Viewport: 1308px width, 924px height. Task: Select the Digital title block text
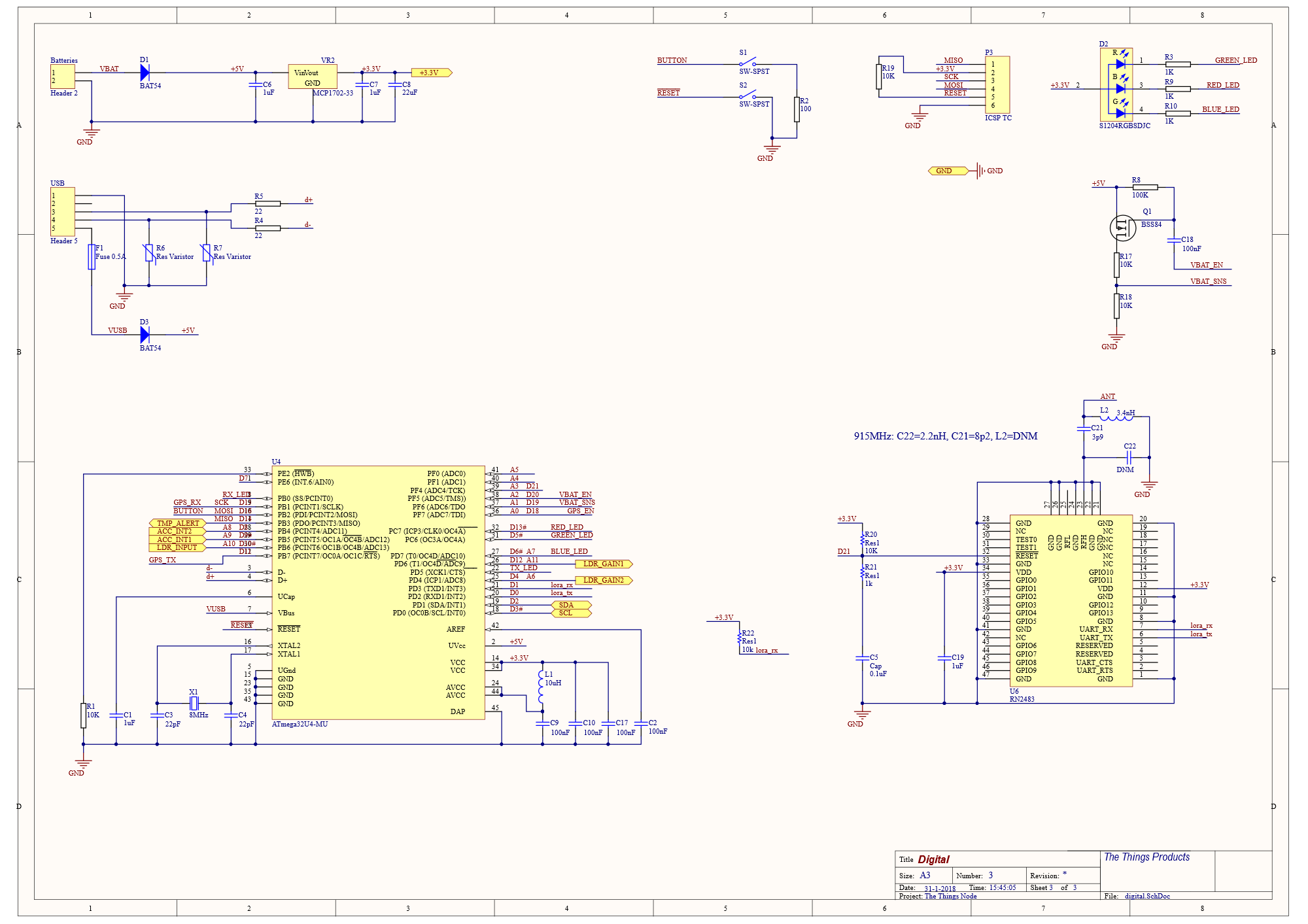(933, 859)
